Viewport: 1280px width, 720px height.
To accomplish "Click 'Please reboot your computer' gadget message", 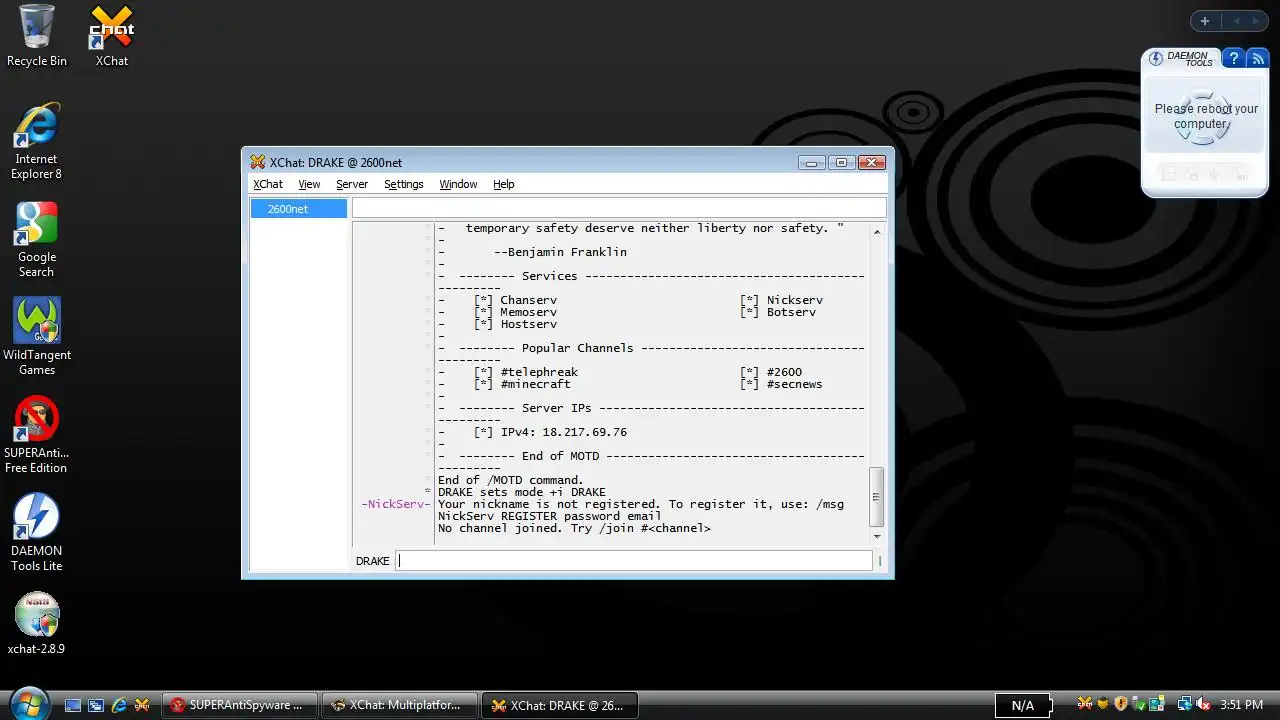I will pyautogui.click(x=1206, y=116).
